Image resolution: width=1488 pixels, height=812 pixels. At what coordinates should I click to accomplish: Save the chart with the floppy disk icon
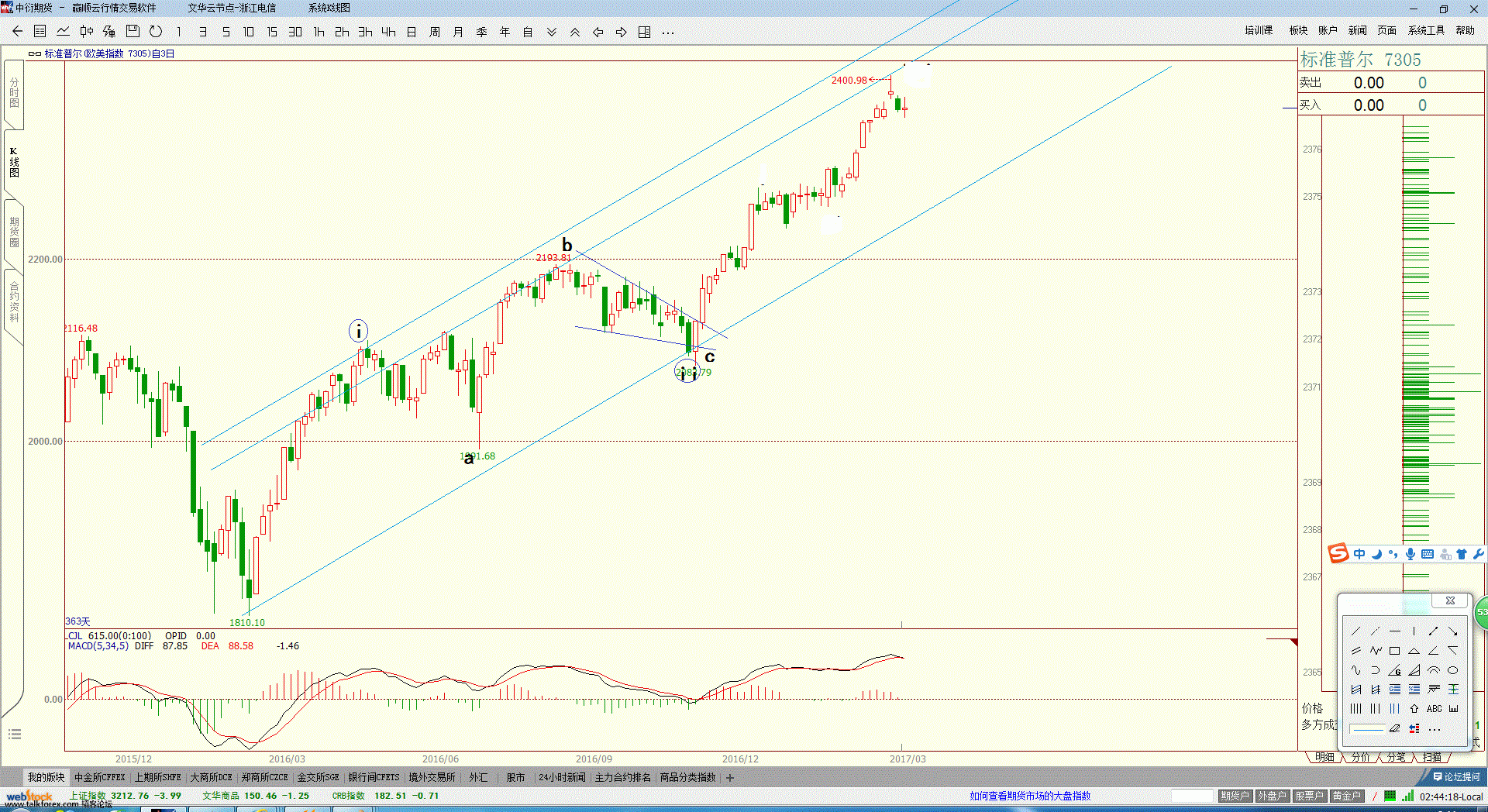point(133,31)
